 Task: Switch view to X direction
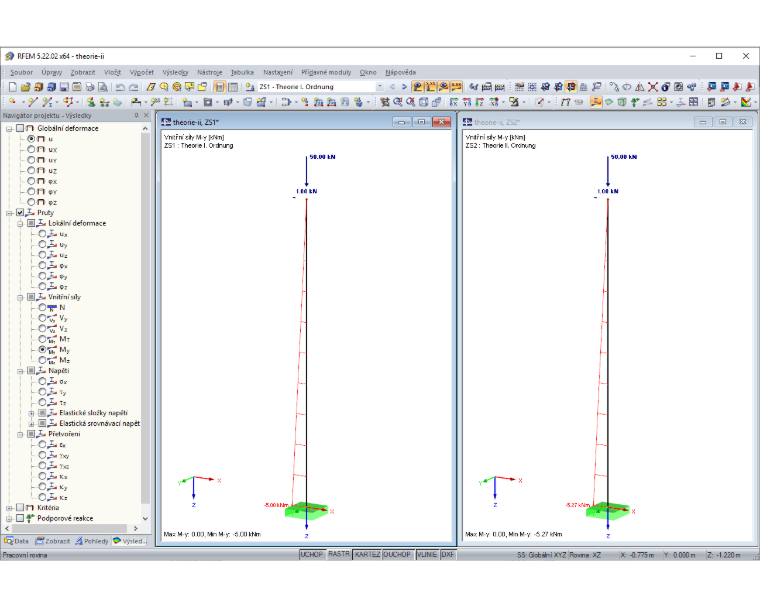click(x=454, y=102)
